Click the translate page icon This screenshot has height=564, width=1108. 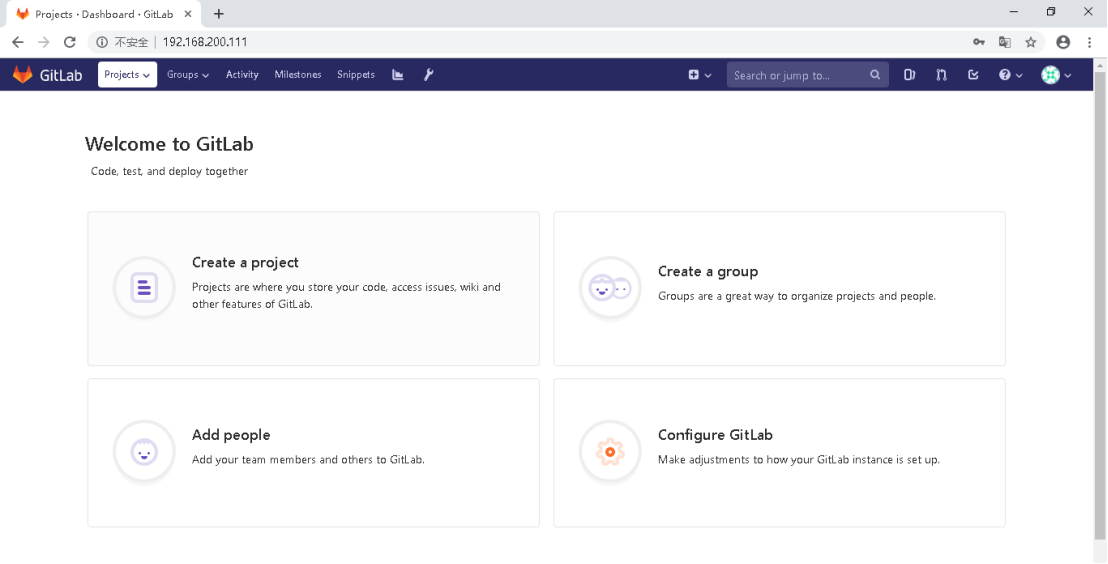pyautogui.click(x=1004, y=42)
